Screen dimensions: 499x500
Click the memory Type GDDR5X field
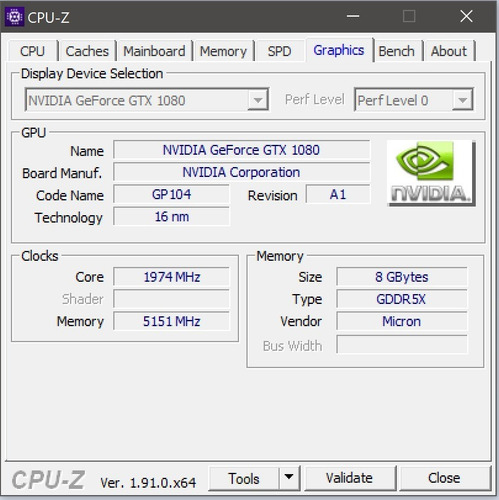[402, 299]
